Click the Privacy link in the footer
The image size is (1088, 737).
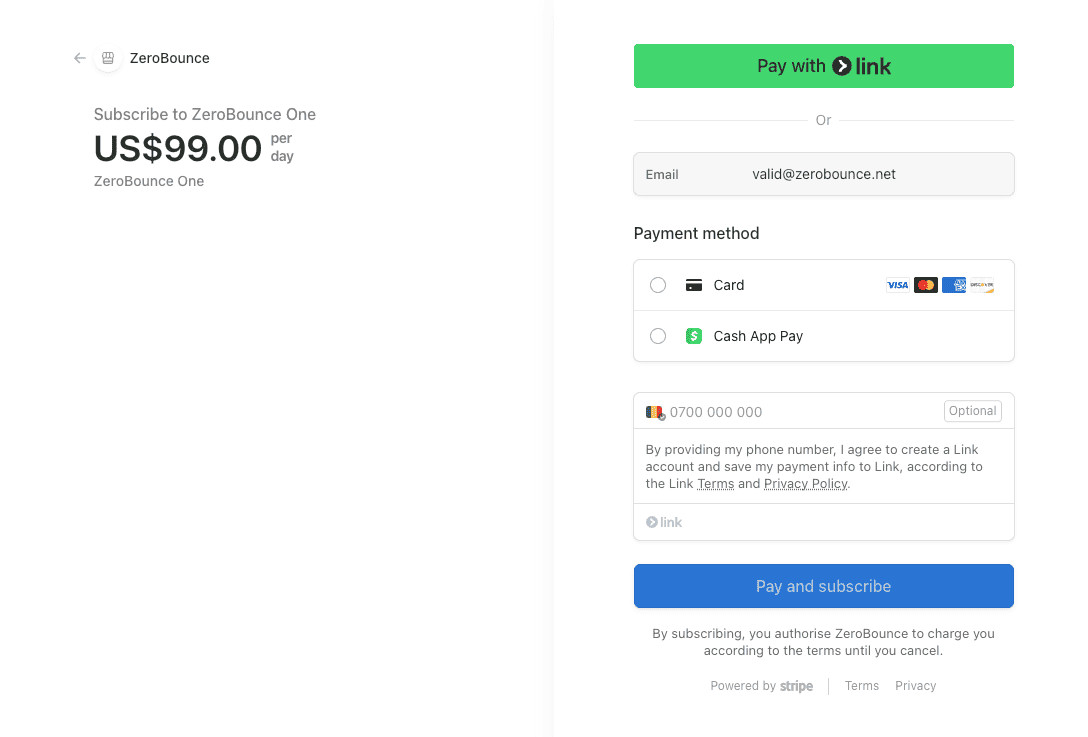coord(915,685)
